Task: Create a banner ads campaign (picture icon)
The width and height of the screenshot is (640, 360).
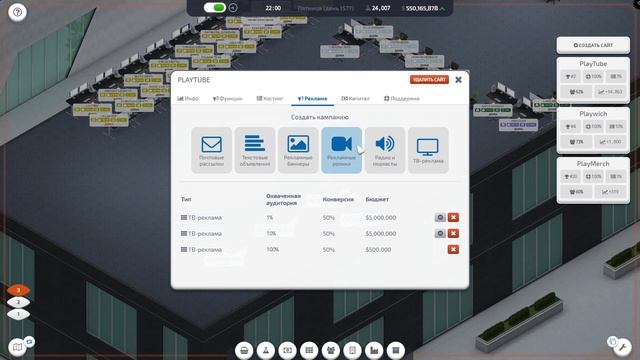Action: (x=298, y=150)
